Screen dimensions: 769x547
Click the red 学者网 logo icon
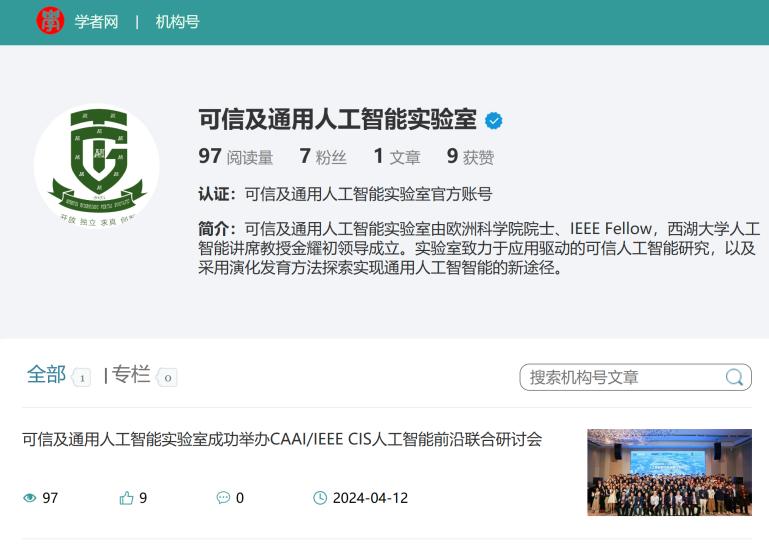[x=51, y=21]
